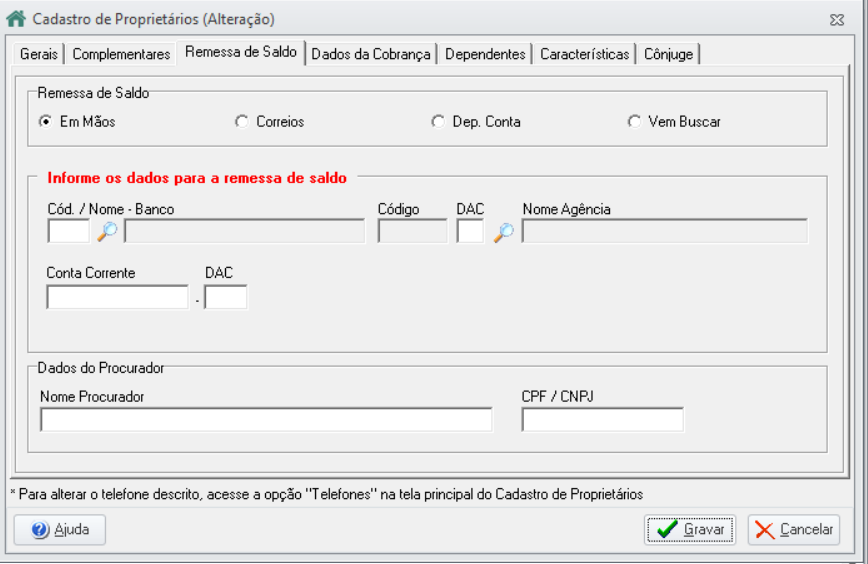Open the Gerais tab
This screenshot has width=868, height=564.
coord(39,54)
